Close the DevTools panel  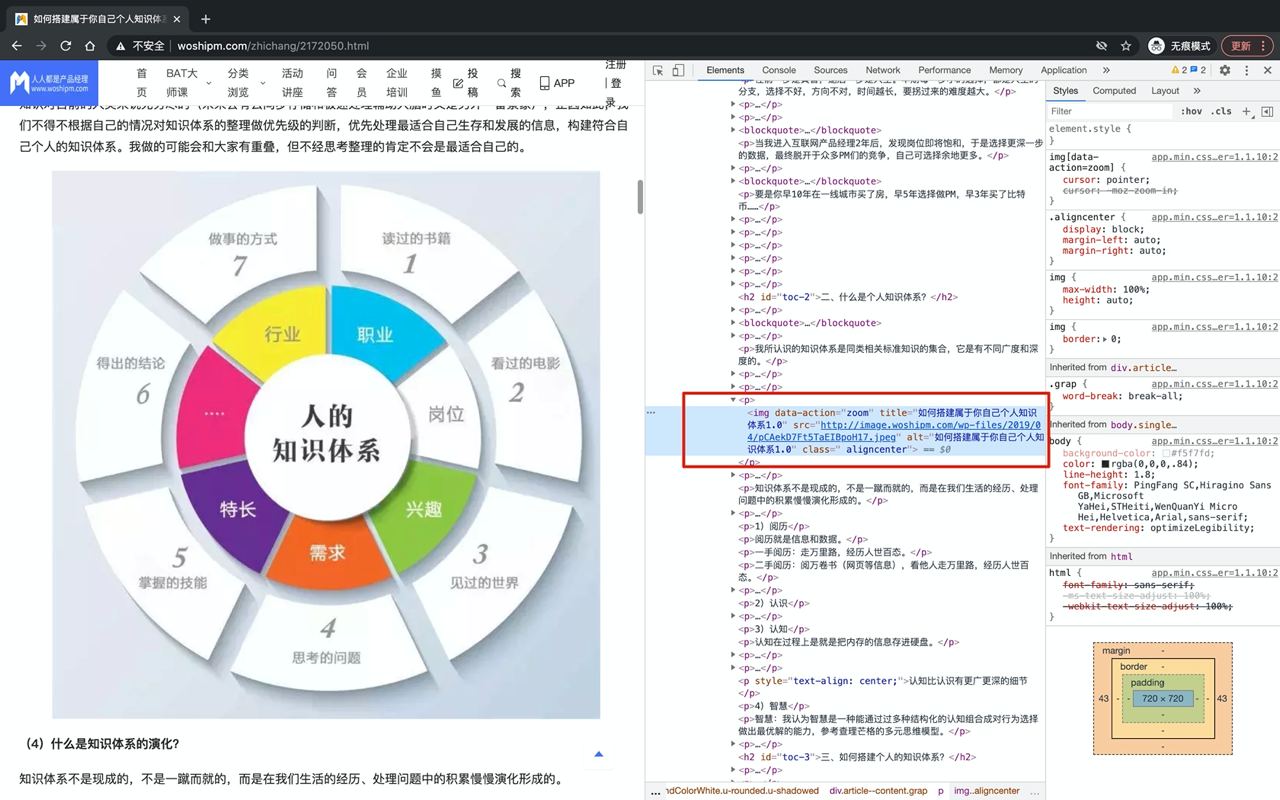pos(1266,70)
